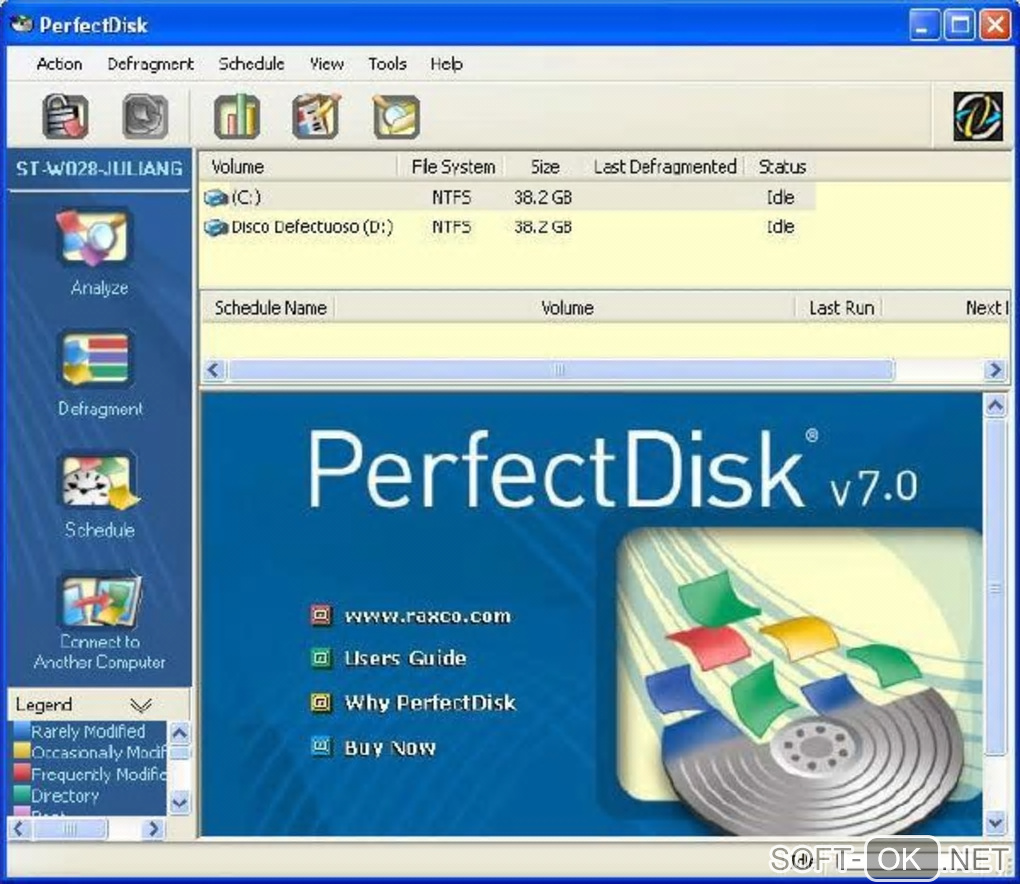Open the Schedule menu
This screenshot has width=1020, height=884.
tap(251, 64)
